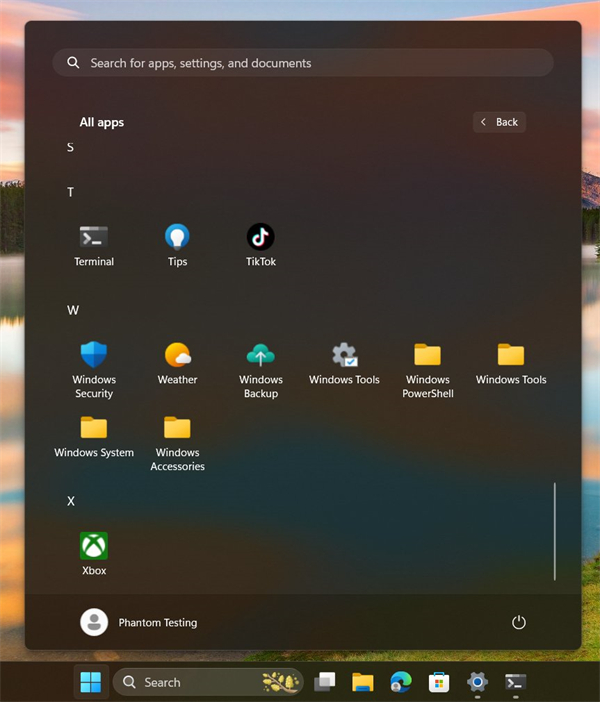Click the All apps scrollbar thumb
The height and width of the screenshot is (702, 600).
554,531
